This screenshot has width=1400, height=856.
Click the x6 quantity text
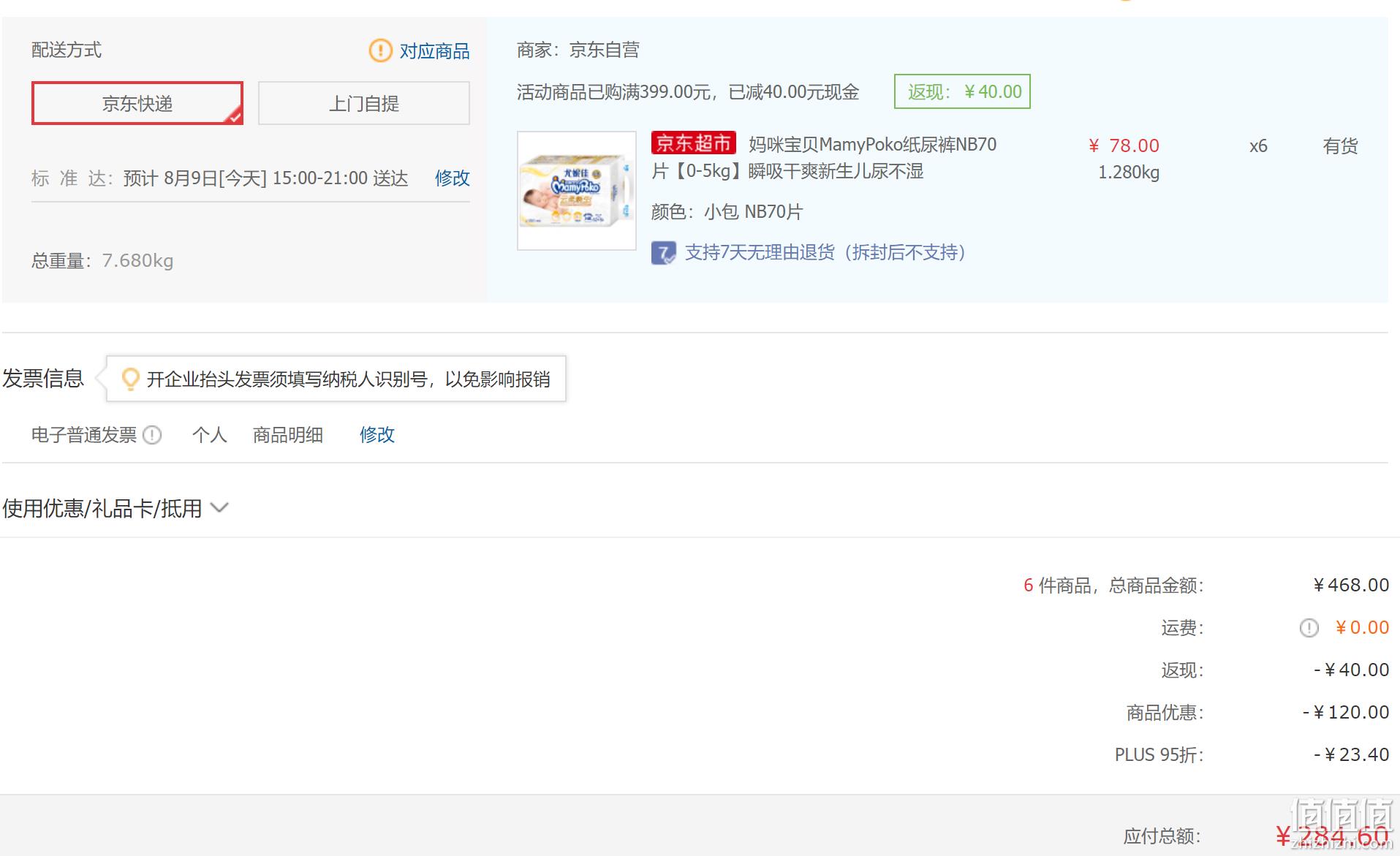tap(1258, 146)
